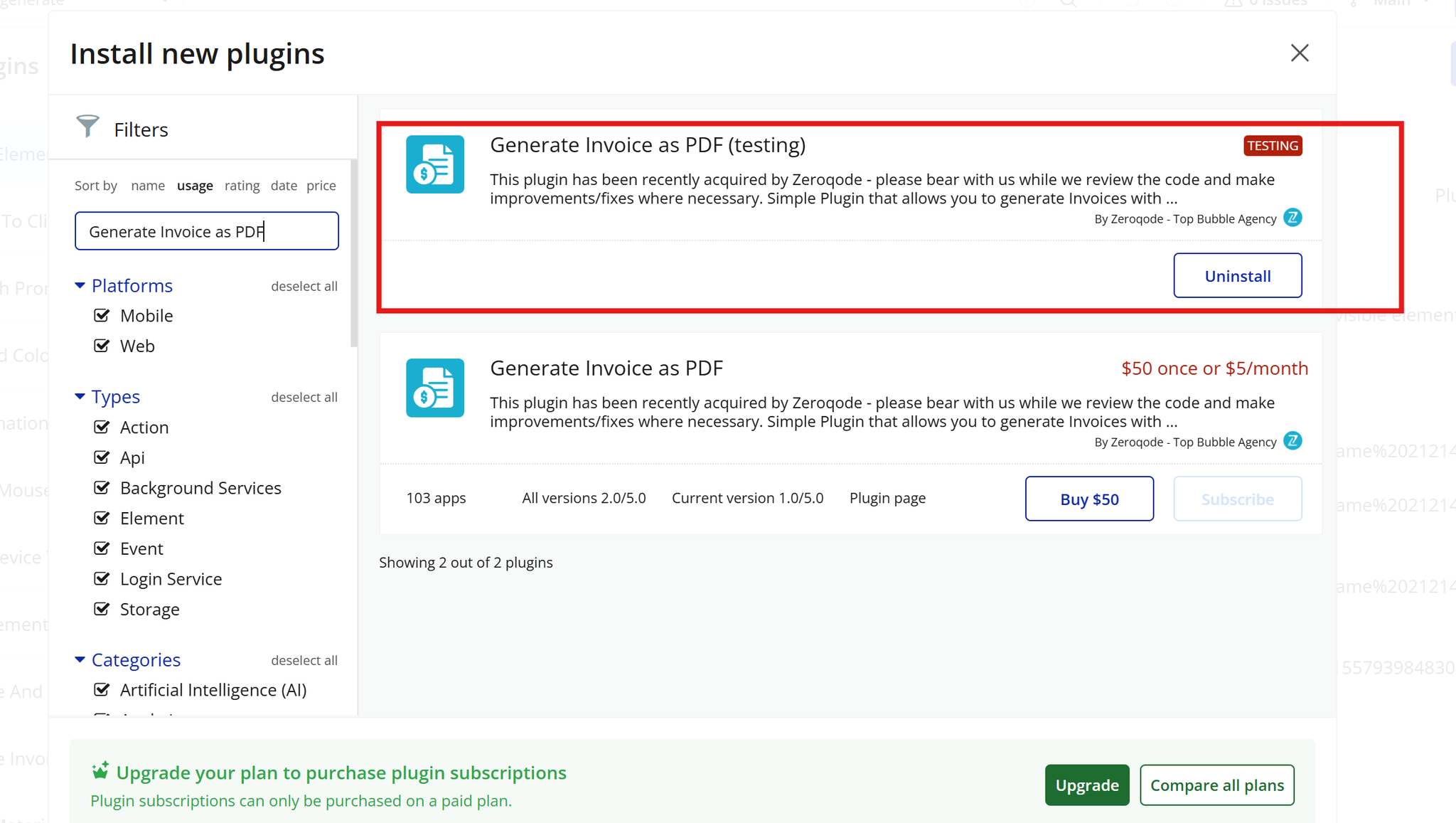Click the paid Generate Invoice plugin icon

point(435,388)
